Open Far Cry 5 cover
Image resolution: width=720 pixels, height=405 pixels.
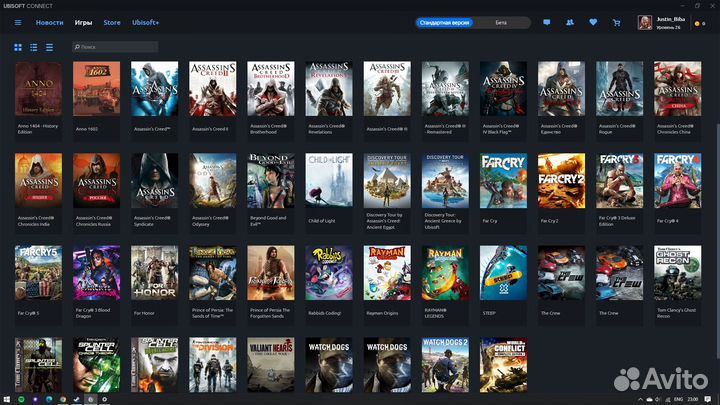[39, 273]
